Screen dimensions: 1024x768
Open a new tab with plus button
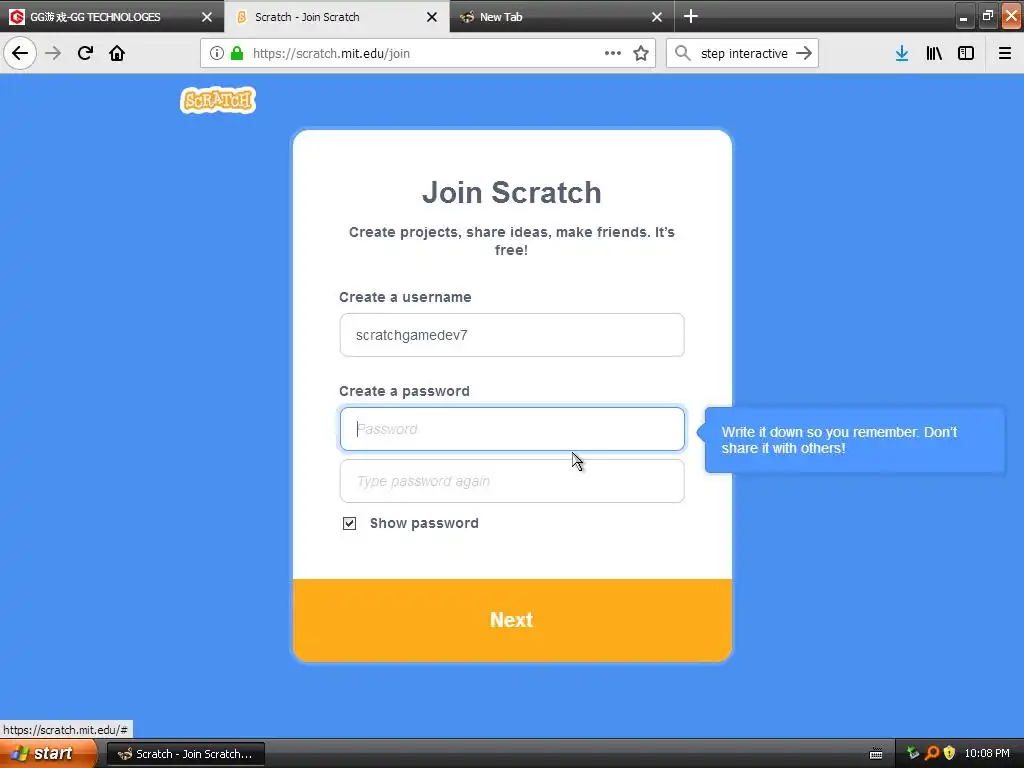691,16
